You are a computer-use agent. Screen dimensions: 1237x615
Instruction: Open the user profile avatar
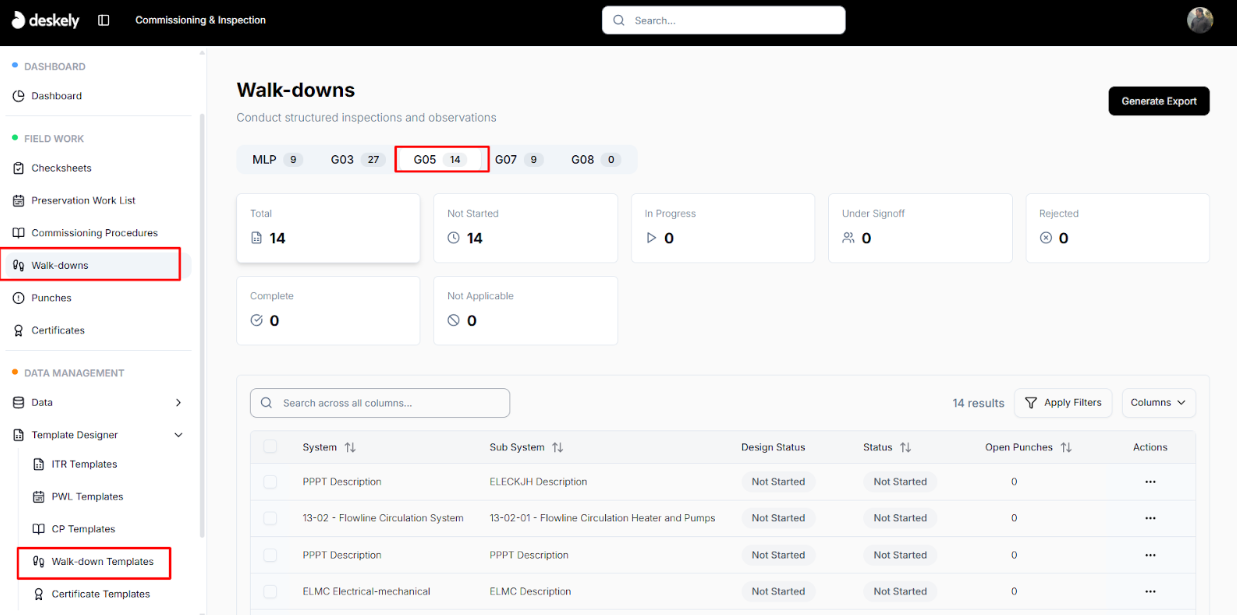pyautogui.click(x=1199, y=20)
